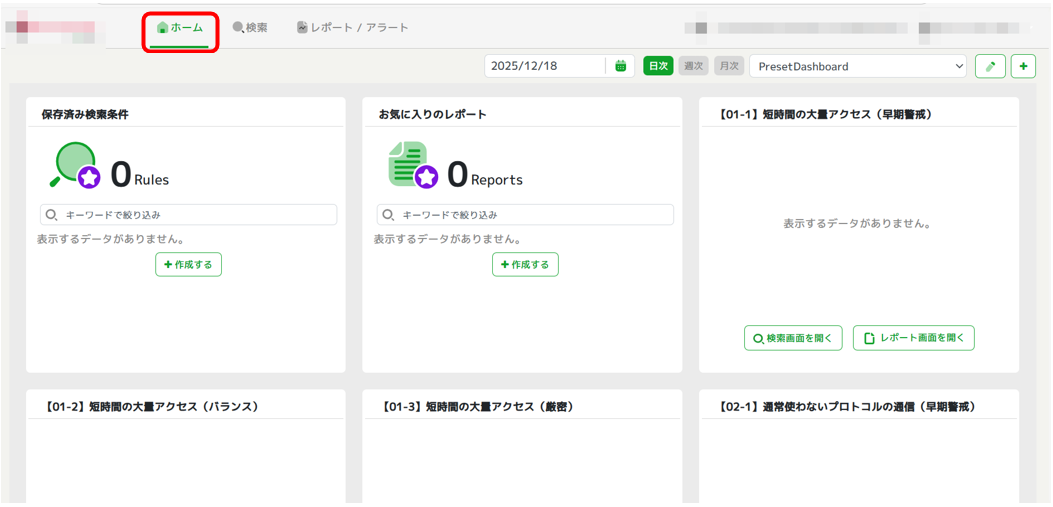Click the 検索画面を開く button
This screenshot has height=507, width=1053.
coord(793,338)
